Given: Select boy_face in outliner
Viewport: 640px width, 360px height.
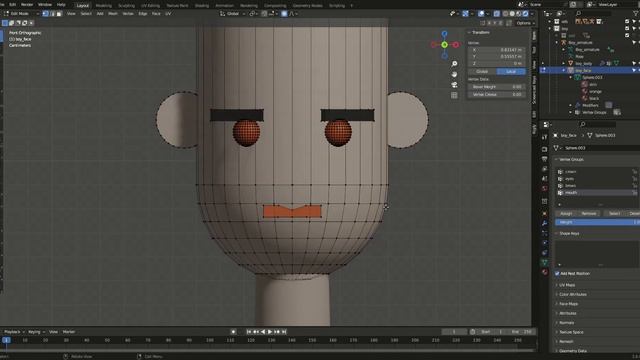Looking at the screenshot, I should (x=583, y=71).
